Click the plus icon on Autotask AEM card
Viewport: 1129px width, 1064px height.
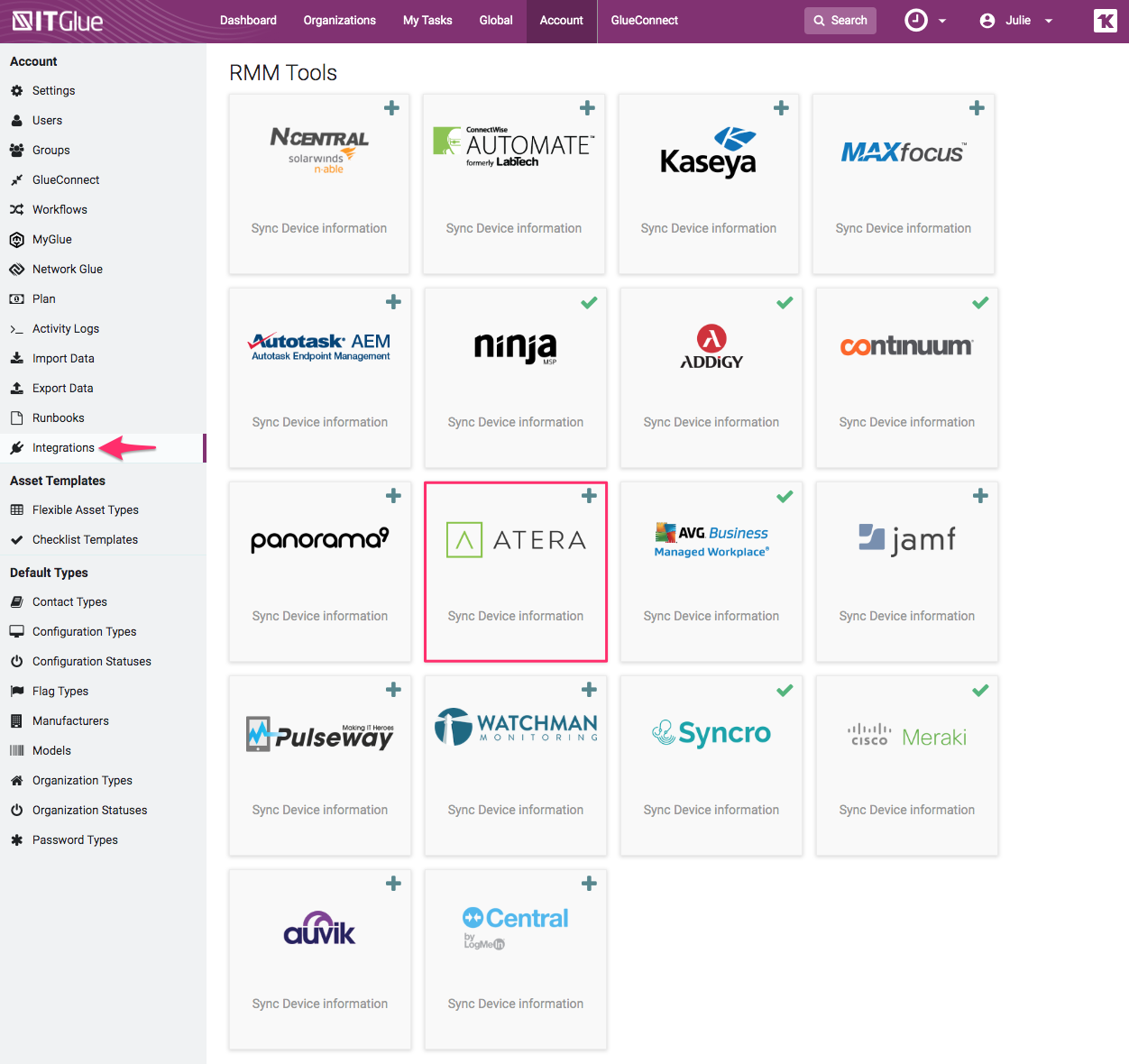pyautogui.click(x=393, y=302)
